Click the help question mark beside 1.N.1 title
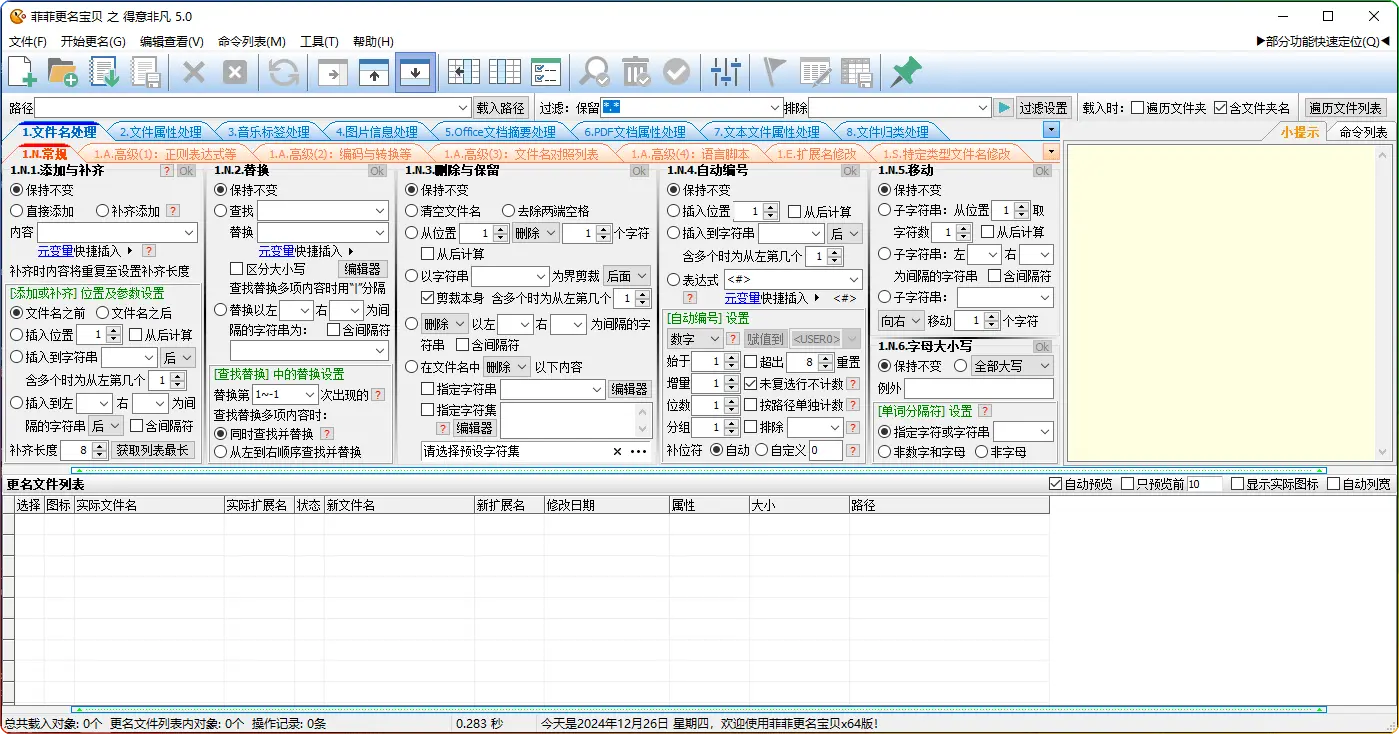The height and width of the screenshot is (734, 1399). pyautogui.click(x=167, y=171)
